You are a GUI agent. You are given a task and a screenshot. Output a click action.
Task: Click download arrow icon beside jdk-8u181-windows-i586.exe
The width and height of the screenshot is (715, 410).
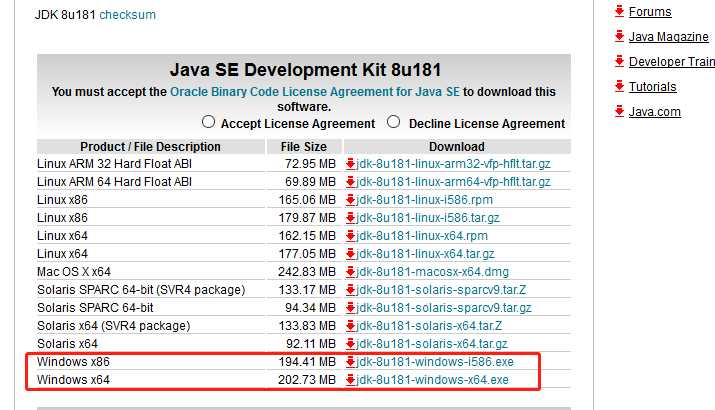tap(350, 362)
